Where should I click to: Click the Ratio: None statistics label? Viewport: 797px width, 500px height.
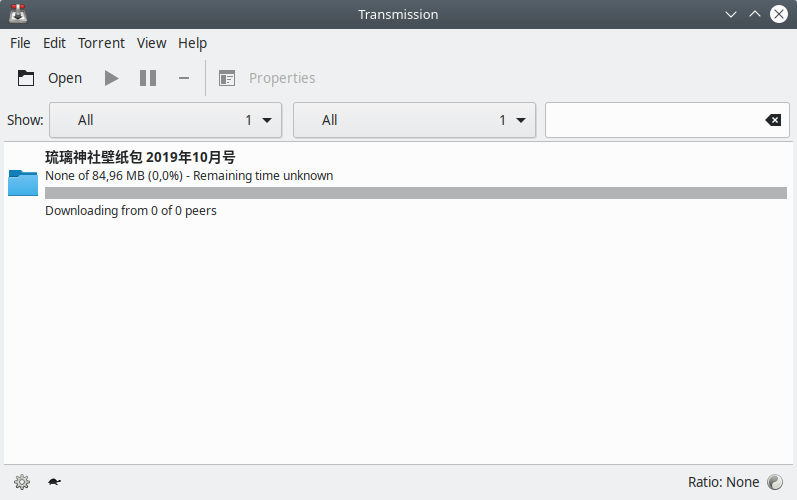pyautogui.click(x=723, y=482)
